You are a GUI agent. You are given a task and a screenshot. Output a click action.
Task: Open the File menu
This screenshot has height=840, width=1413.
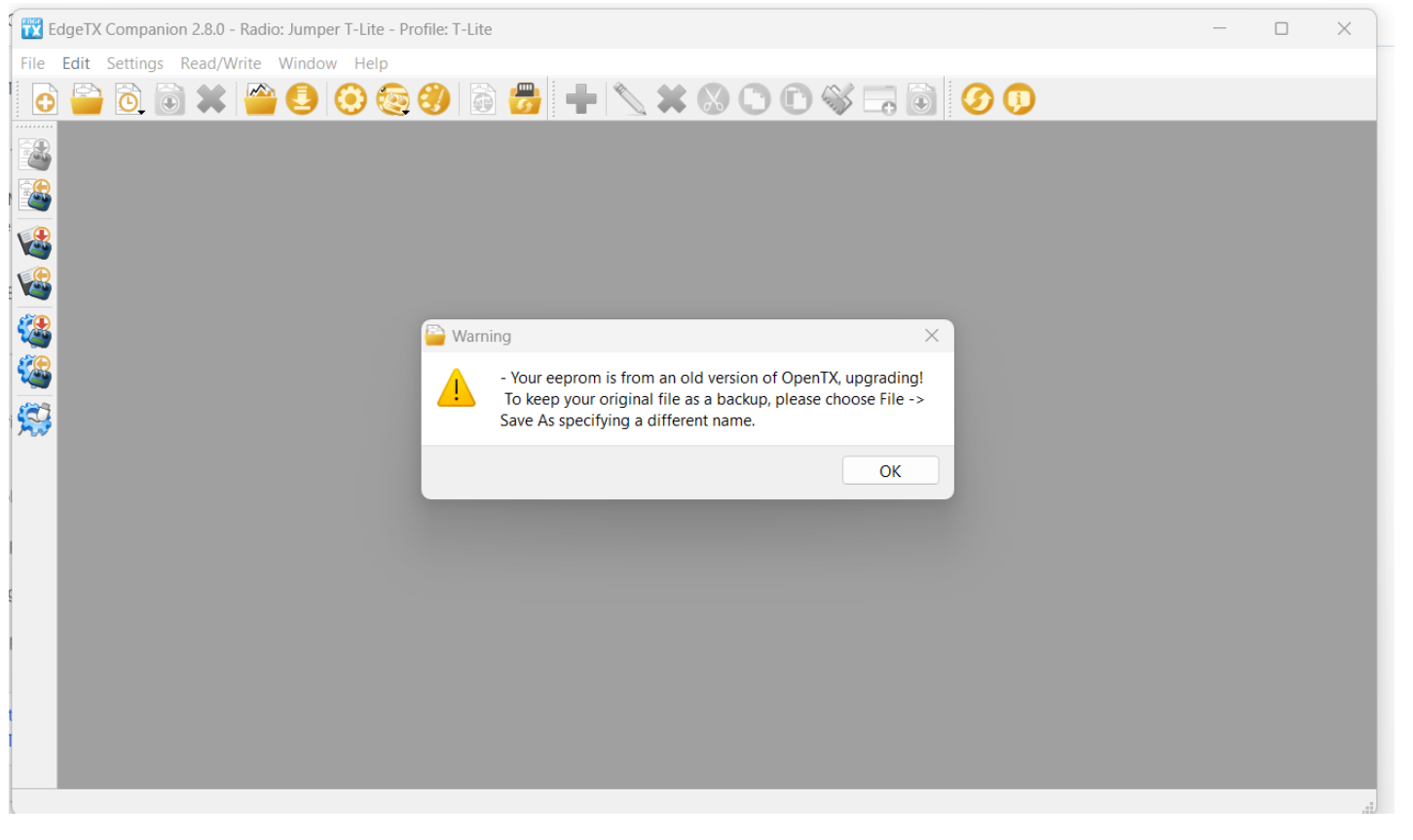pos(32,63)
